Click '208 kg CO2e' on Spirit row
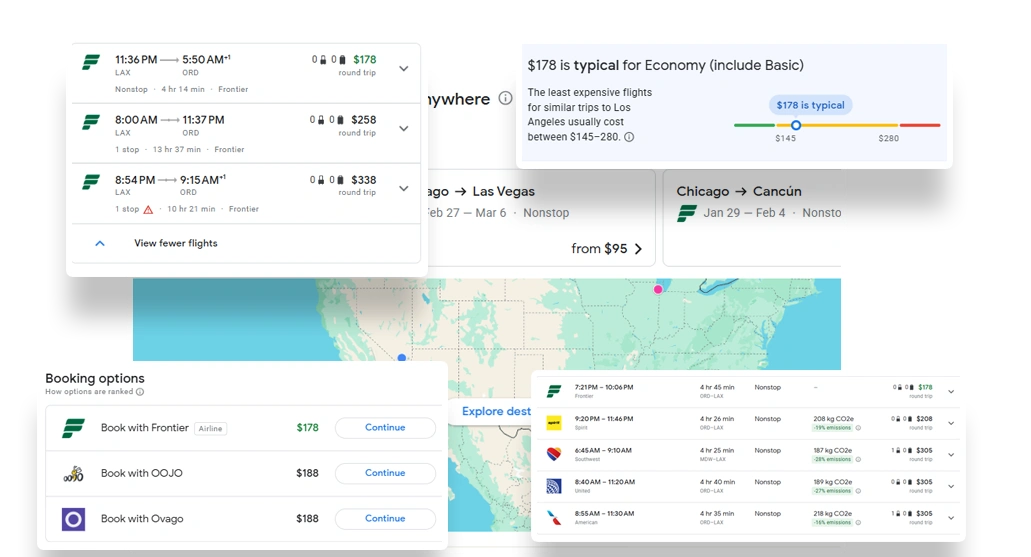Image resolution: width=1031 pixels, height=557 pixels. click(833, 419)
